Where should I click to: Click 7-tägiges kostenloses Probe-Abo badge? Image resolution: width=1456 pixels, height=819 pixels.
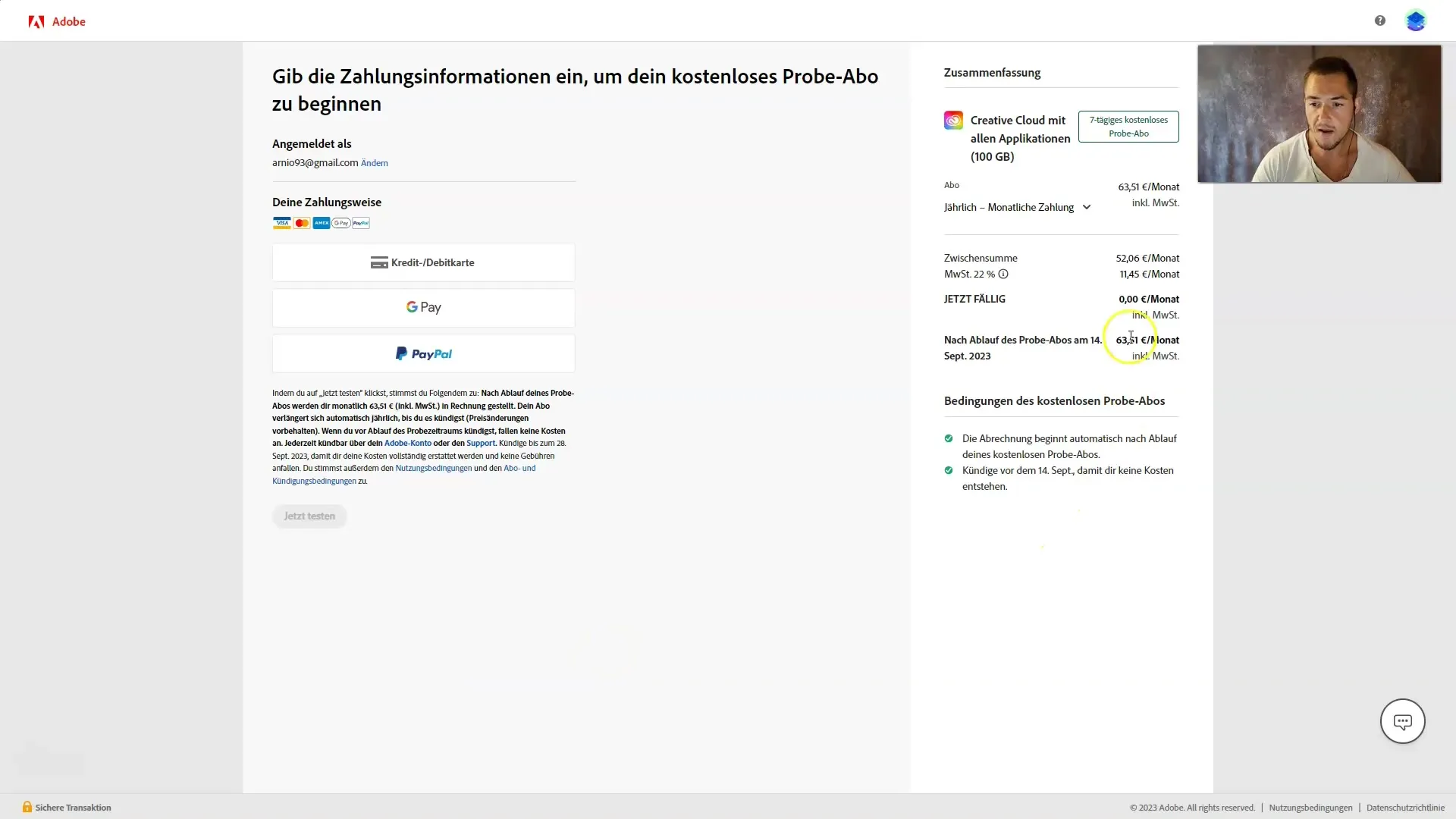click(x=1128, y=127)
